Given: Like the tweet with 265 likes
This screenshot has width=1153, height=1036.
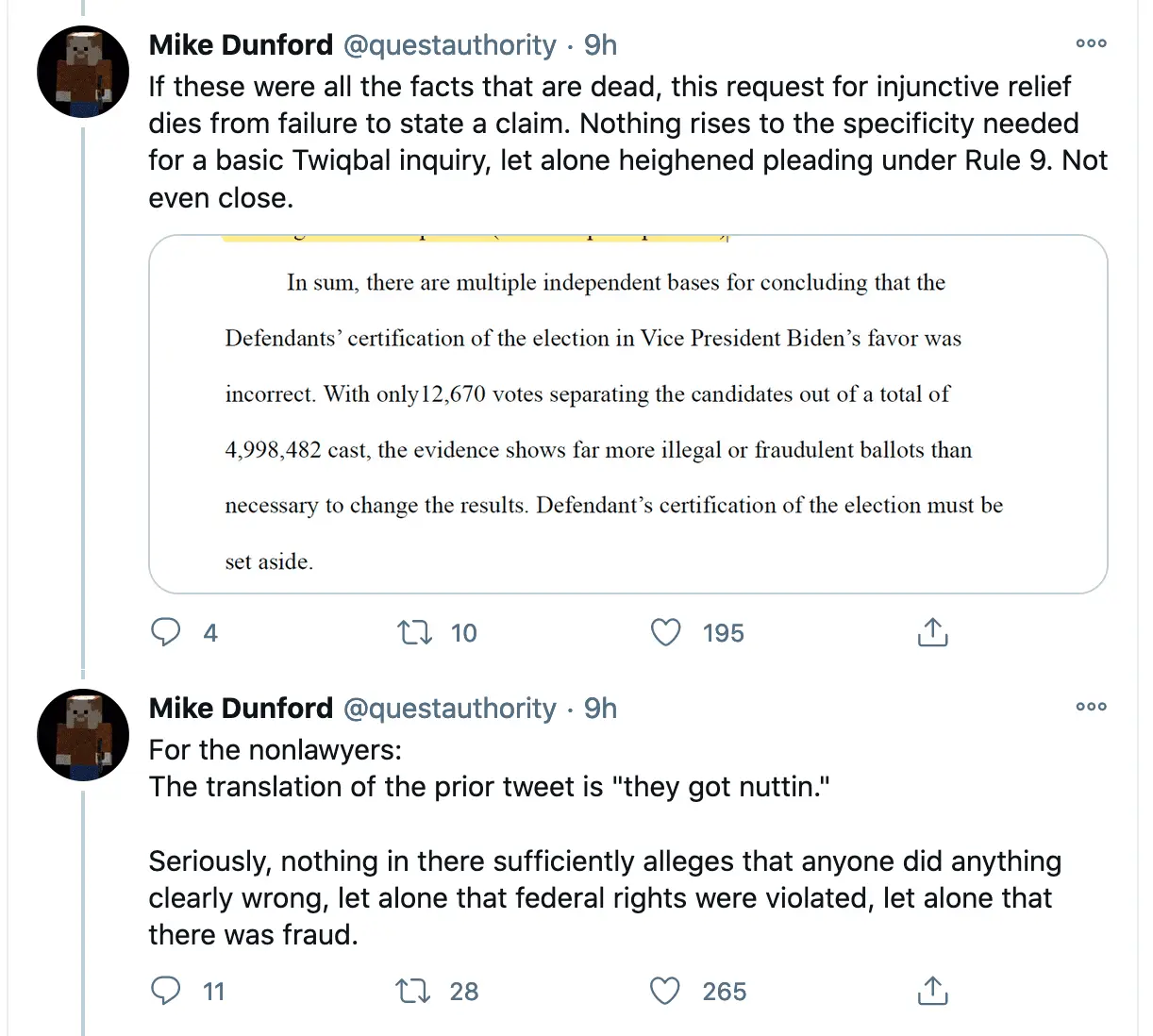Looking at the screenshot, I should click(x=665, y=991).
